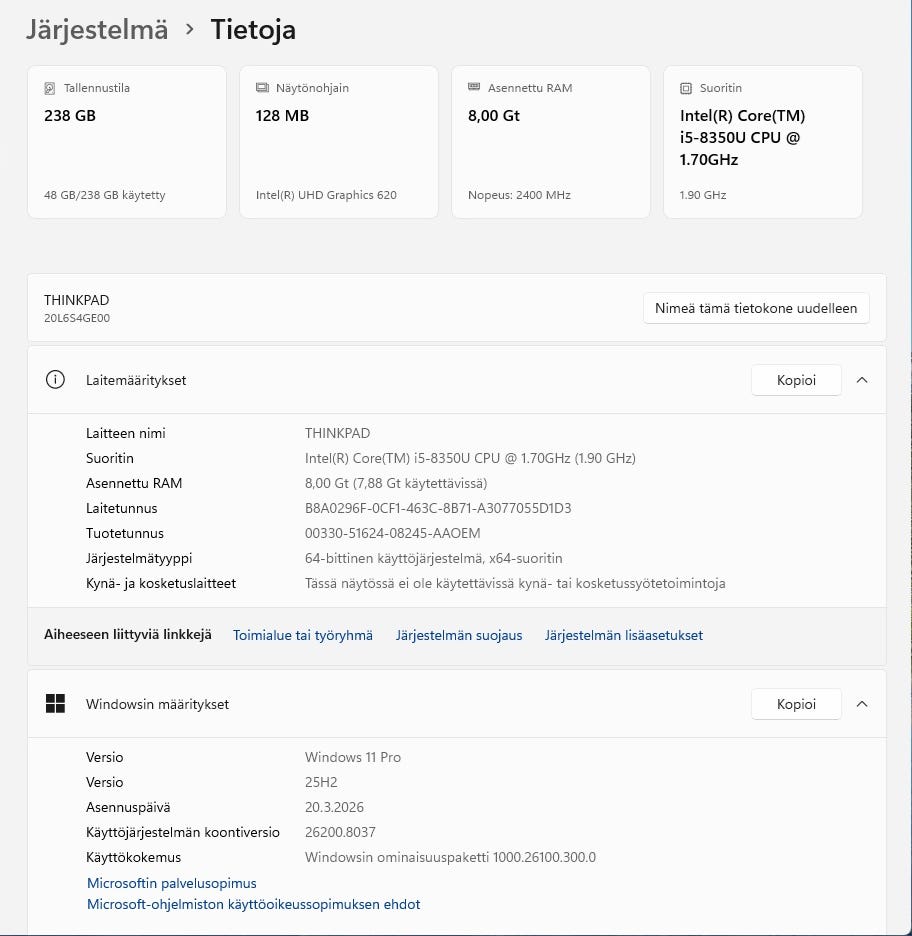
Task: Select the Intel Core i5-8350U processor card
Action: pyautogui.click(x=762, y=141)
